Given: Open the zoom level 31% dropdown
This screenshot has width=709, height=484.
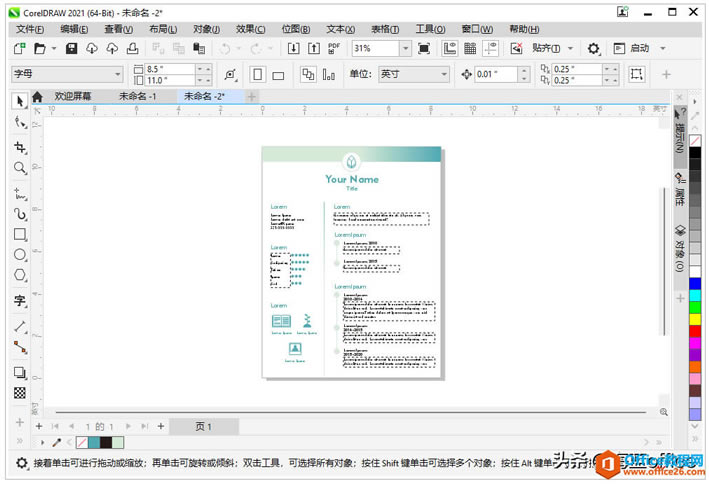Looking at the screenshot, I should click(x=406, y=48).
